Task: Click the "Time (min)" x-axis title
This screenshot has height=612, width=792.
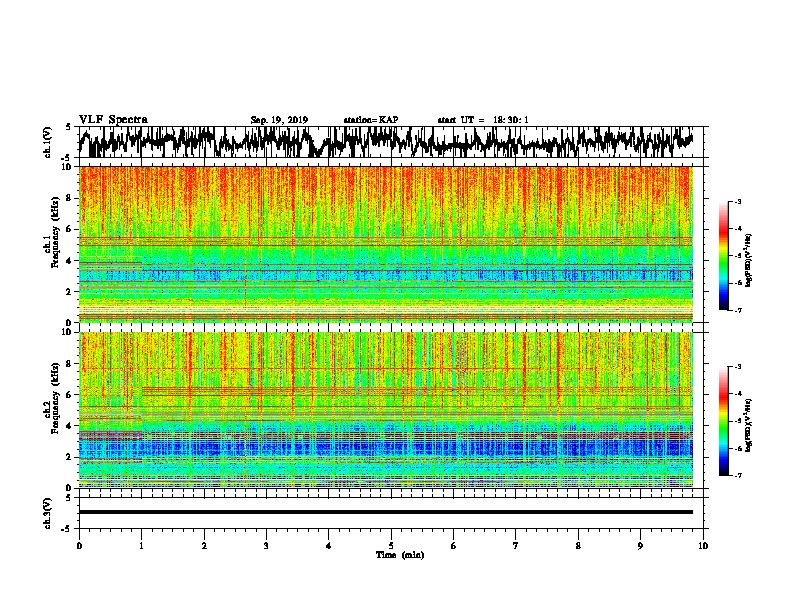Action: (400, 555)
